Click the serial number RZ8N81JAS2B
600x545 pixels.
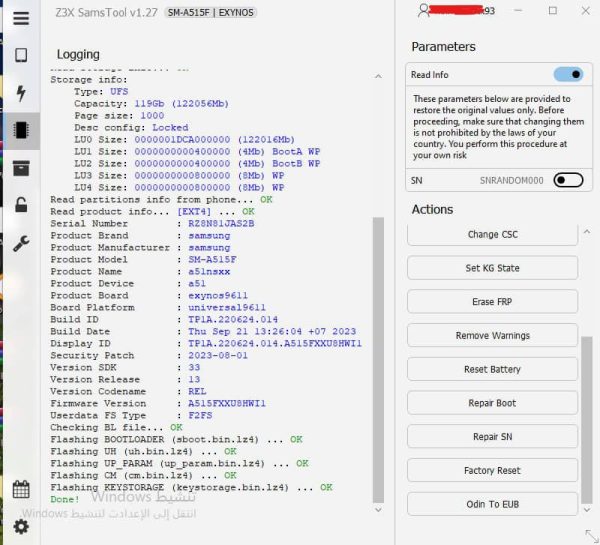(x=221, y=224)
